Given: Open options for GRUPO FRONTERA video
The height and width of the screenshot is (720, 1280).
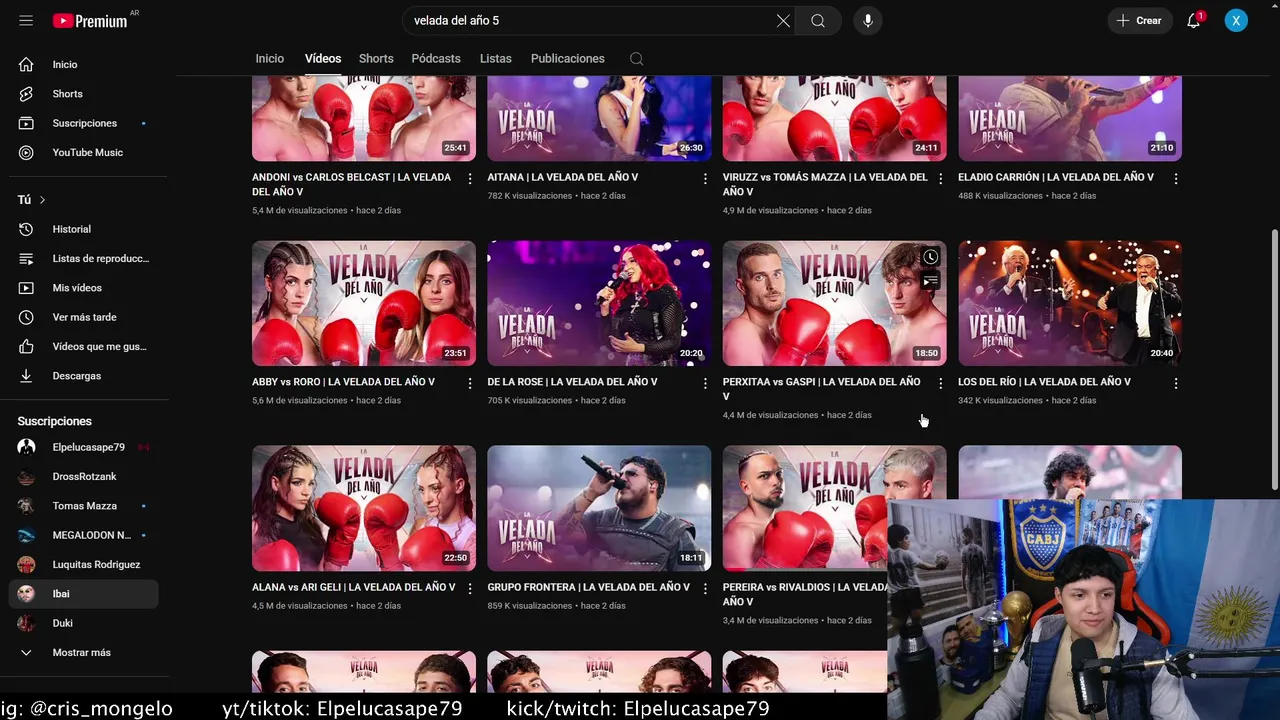Looking at the screenshot, I should 705,588.
